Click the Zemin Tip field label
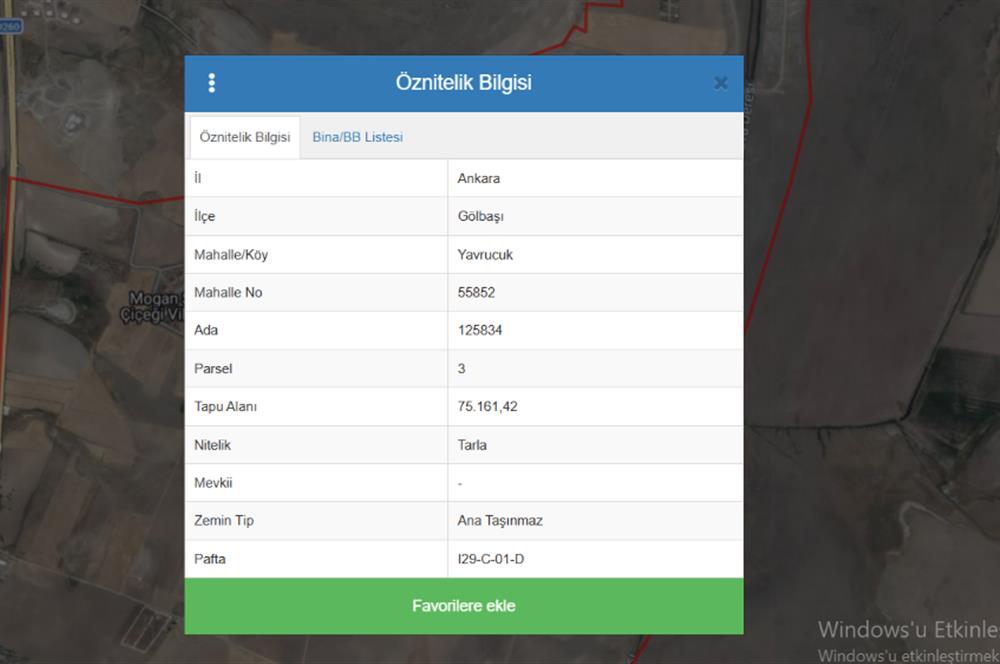Image resolution: width=1000 pixels, height=664 pixels. click(224, 520)
